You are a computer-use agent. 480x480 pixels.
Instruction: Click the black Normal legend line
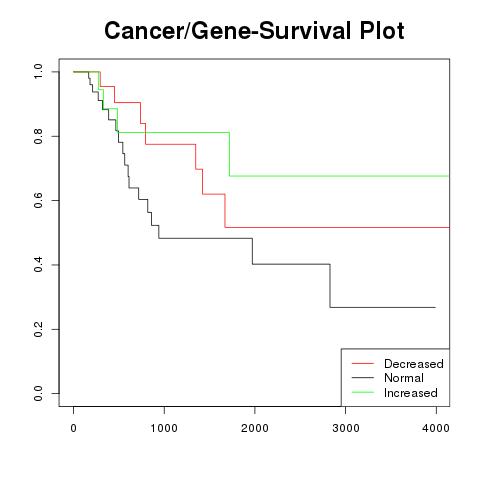pyautogui.click(x=363, y=378)
